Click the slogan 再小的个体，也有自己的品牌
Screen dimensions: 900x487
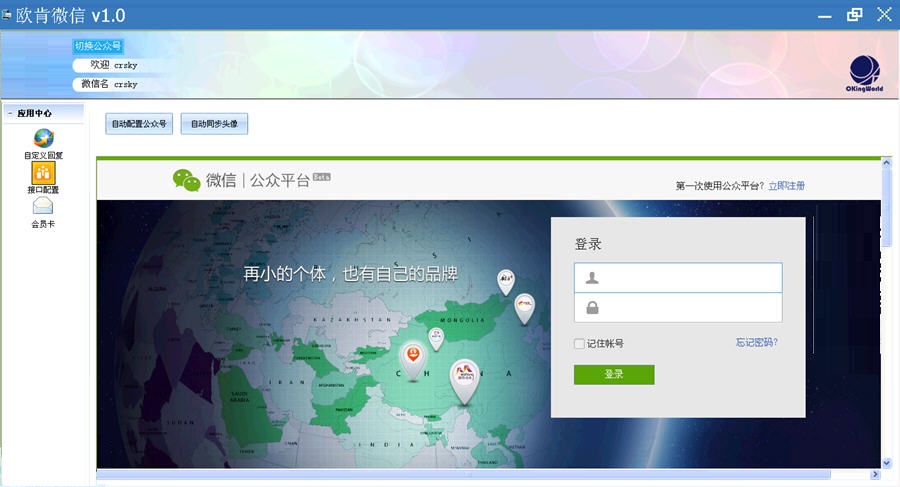pos(351,274)
